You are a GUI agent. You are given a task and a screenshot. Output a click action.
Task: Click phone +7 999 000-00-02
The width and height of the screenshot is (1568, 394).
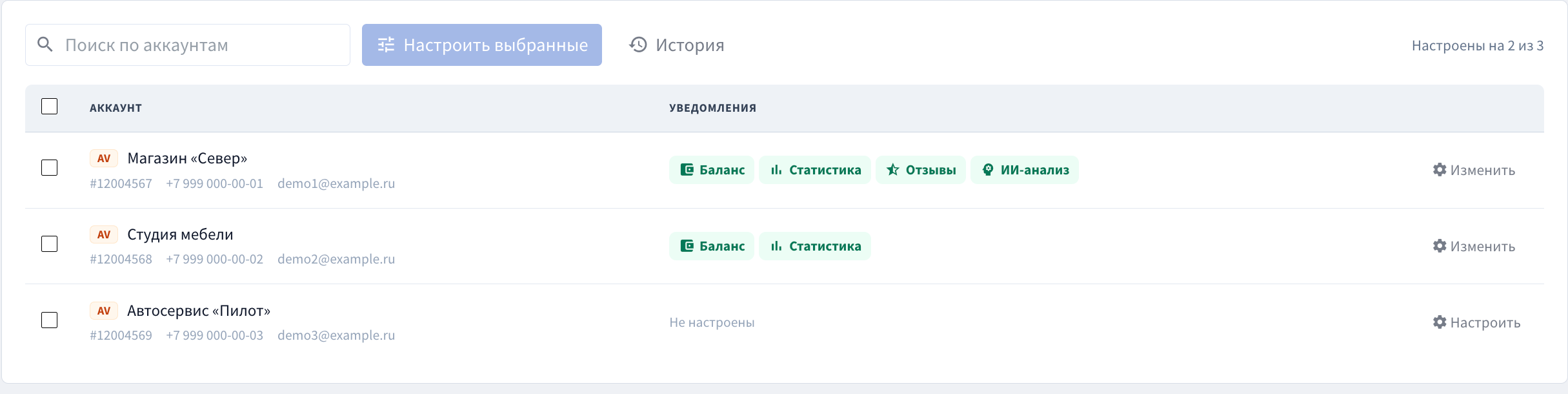click(x=215, y=259)
